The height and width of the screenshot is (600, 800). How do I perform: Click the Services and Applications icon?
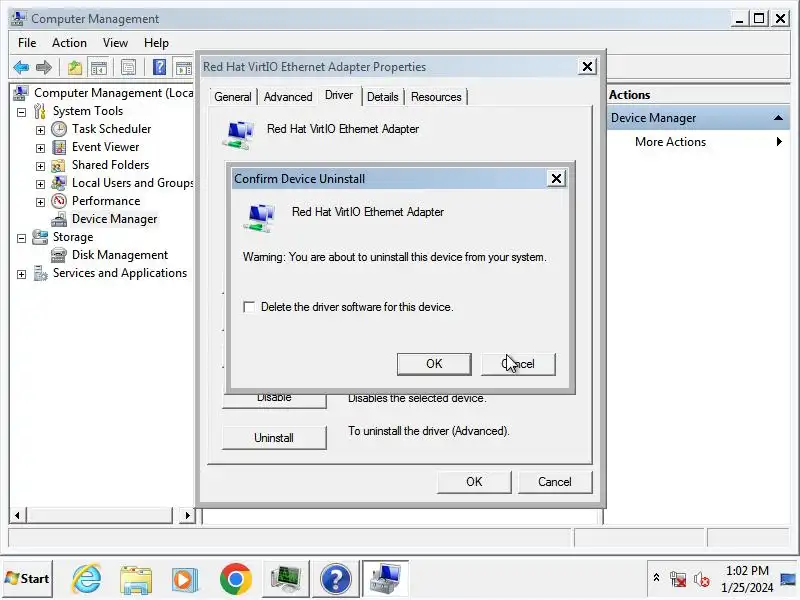(x=40, y=273)
